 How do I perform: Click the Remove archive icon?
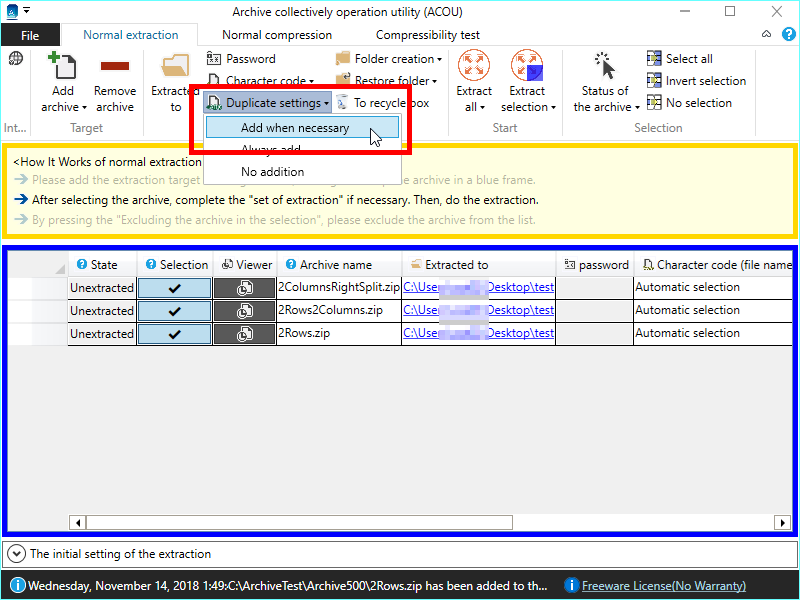click(115, 67)
